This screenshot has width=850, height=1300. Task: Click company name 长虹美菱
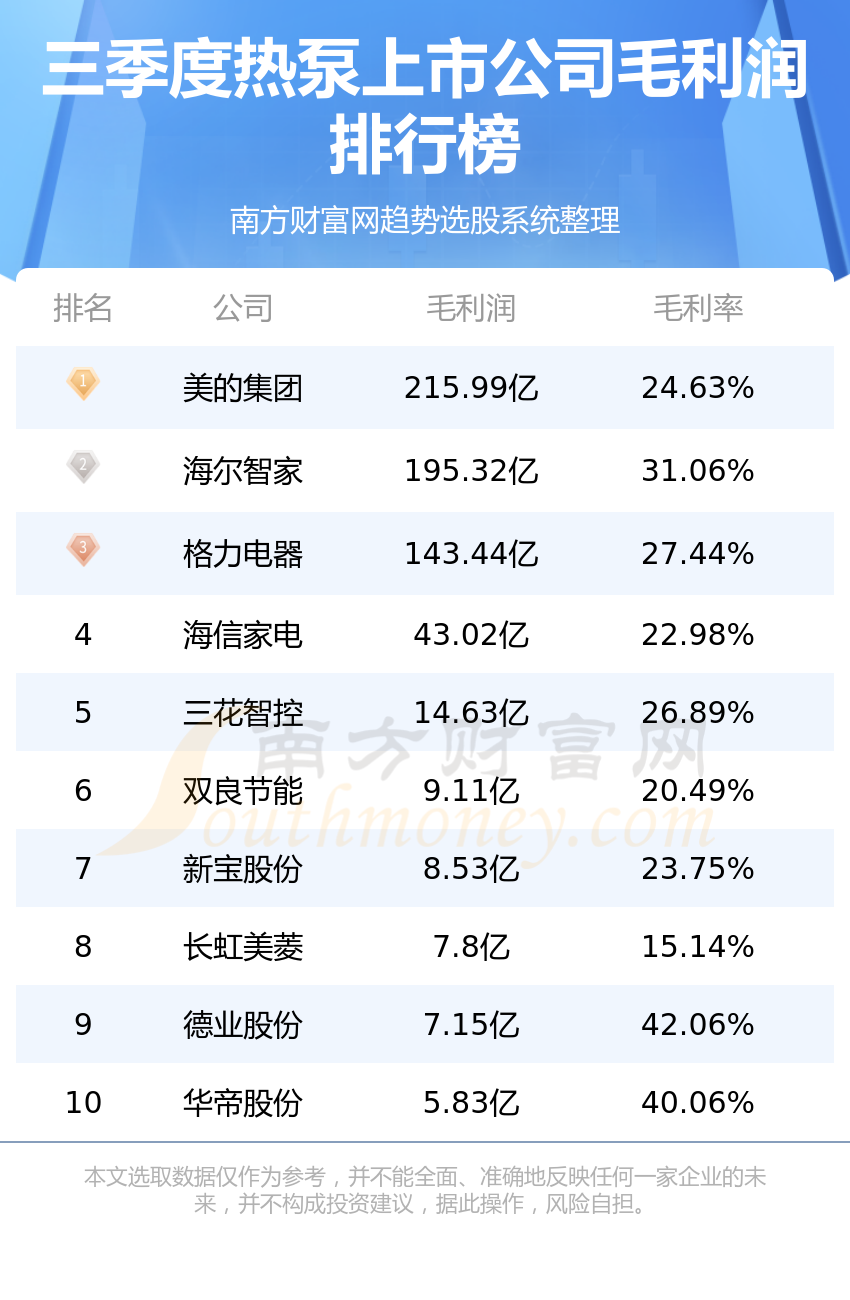[x=243, y=947]
